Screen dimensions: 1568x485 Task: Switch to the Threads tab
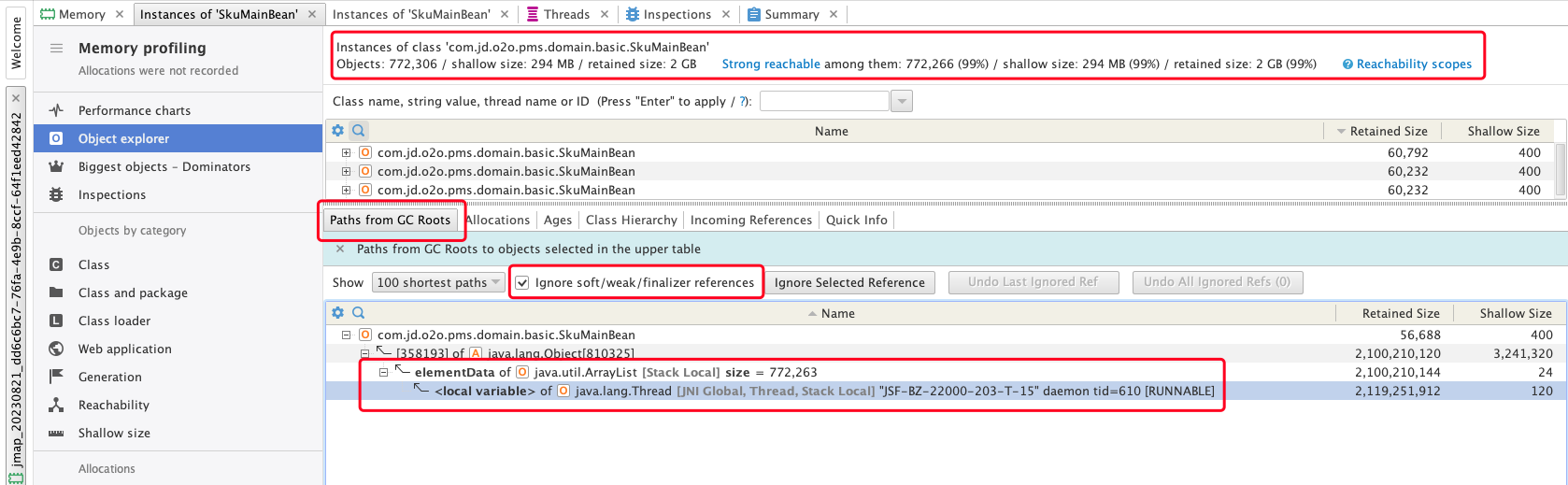coord(566,14)
